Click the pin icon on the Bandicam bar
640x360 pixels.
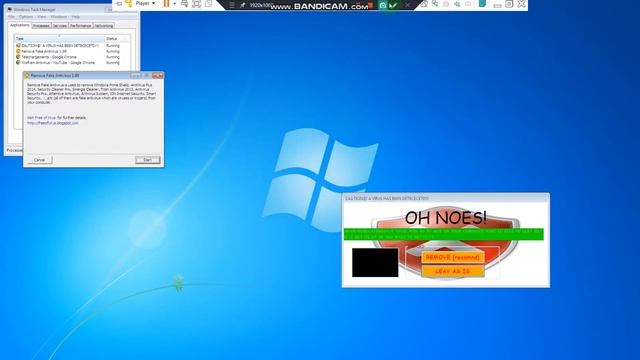pyautogui.click(x=242, y=5)
